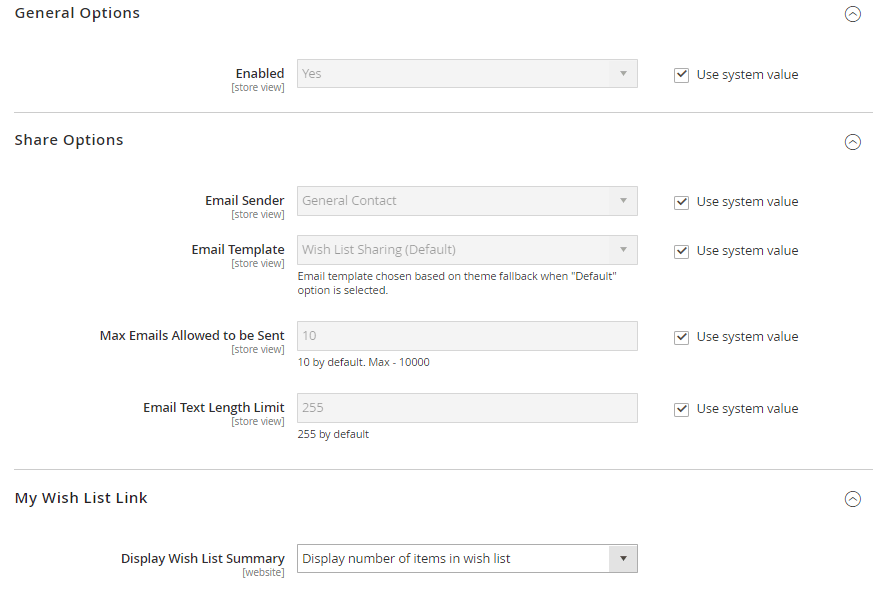Click the Email Template field label
875x591 pixels.
pos(238,249)
